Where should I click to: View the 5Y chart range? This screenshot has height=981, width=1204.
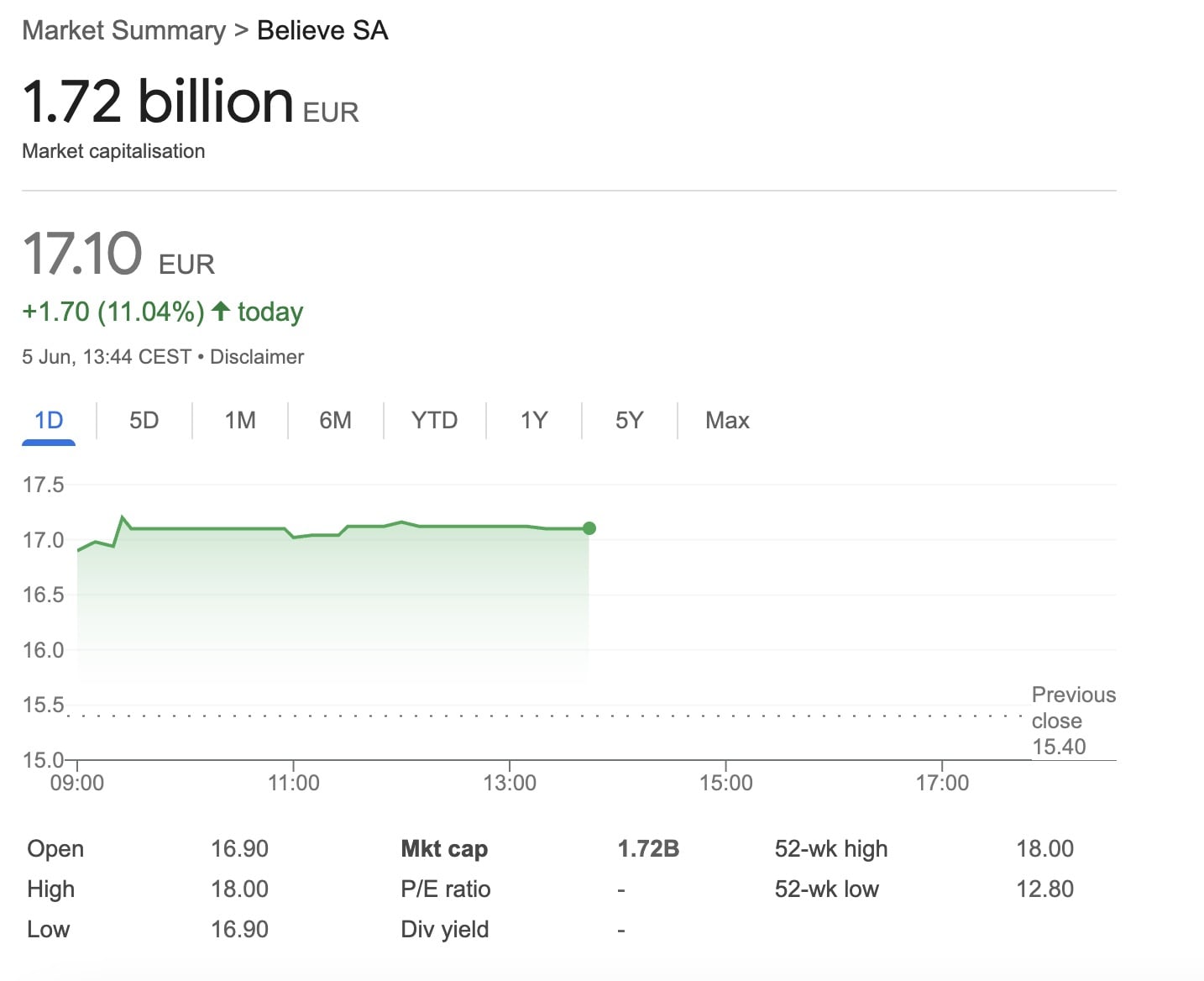pyautogui.click(x=629, y=420)
